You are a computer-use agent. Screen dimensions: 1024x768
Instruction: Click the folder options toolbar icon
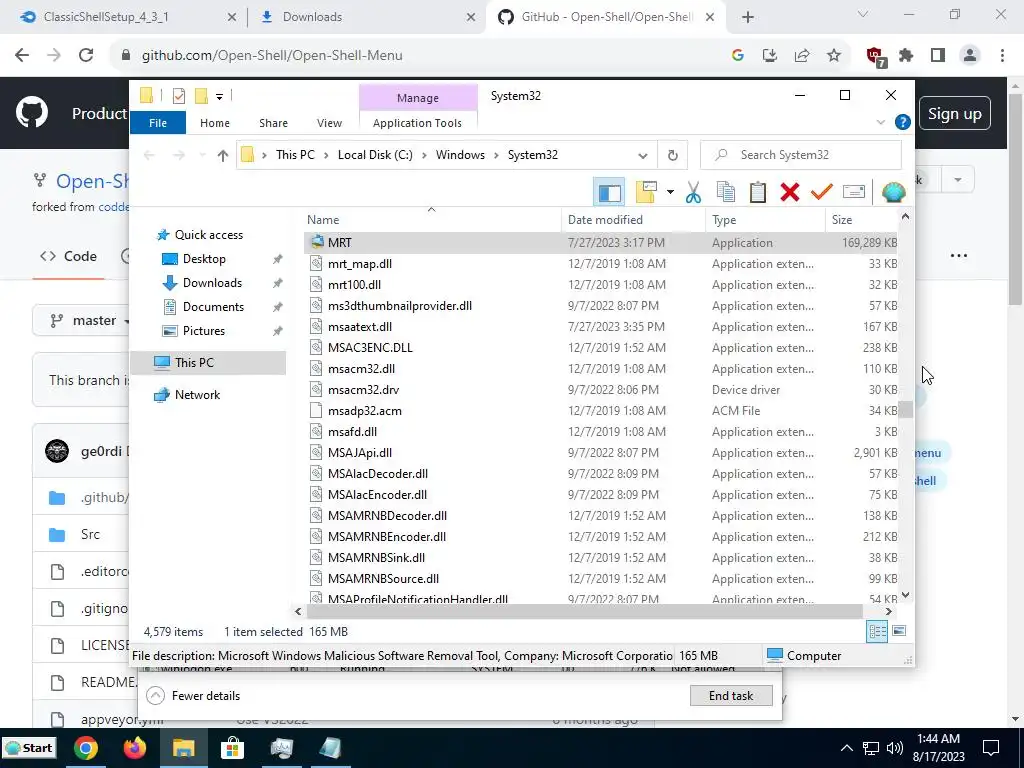(x=646, y=192)
